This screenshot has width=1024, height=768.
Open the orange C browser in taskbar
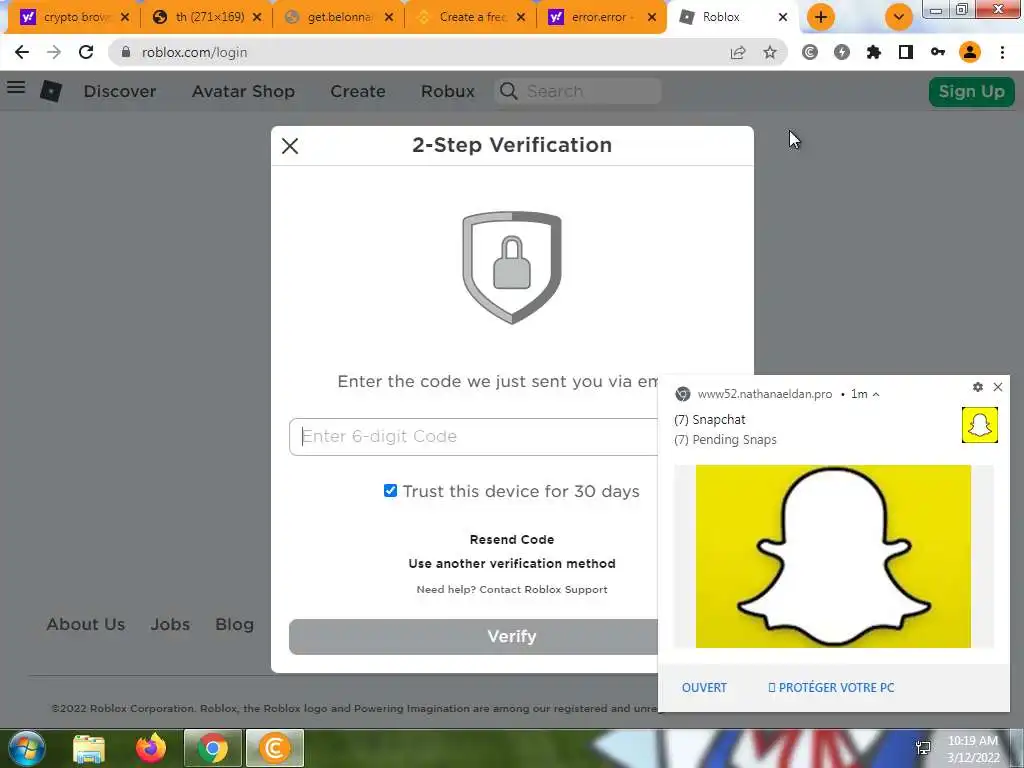(x=275, y=748)
